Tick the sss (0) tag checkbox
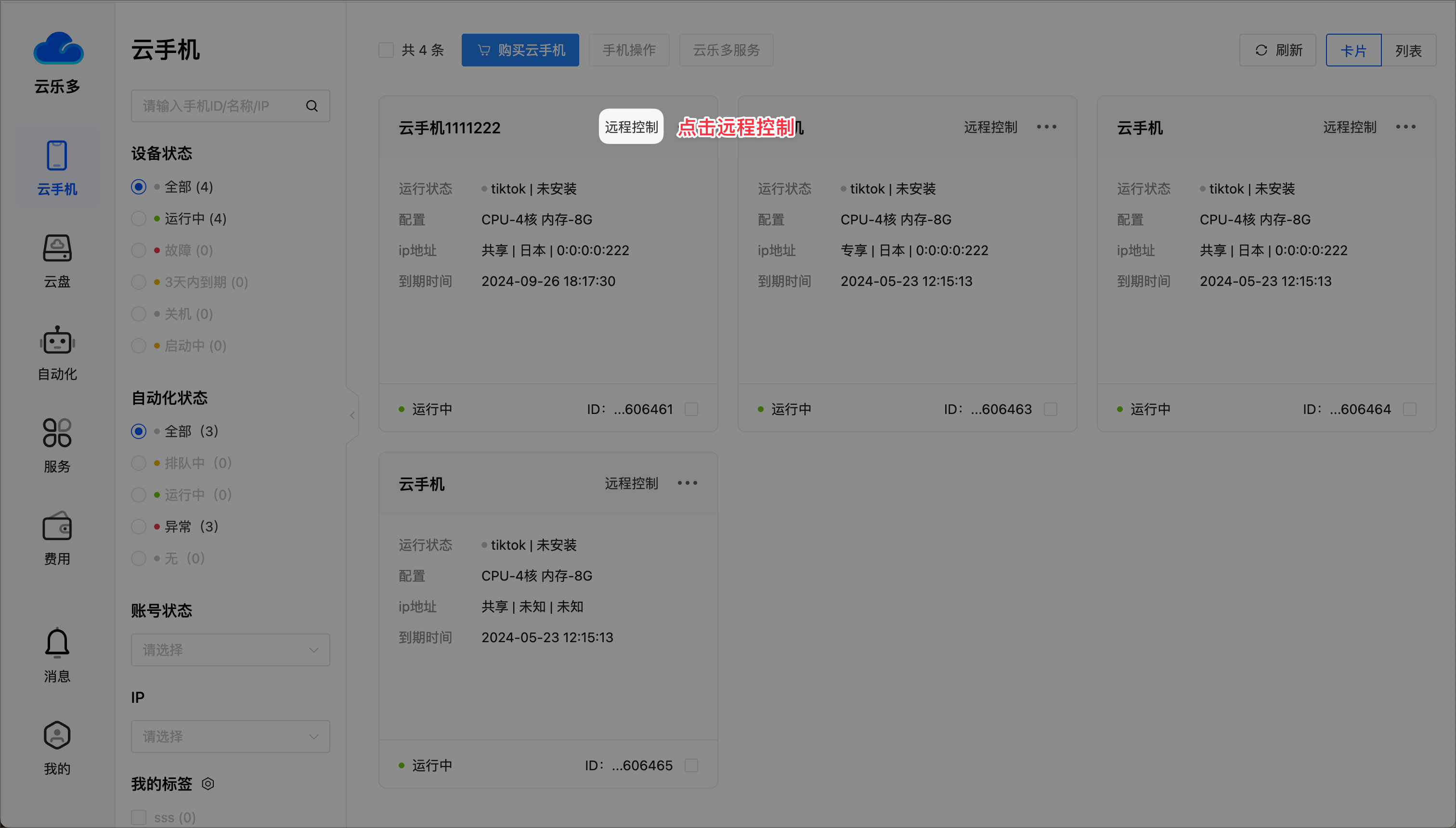The image size is (1456, 828). point(139,817)
